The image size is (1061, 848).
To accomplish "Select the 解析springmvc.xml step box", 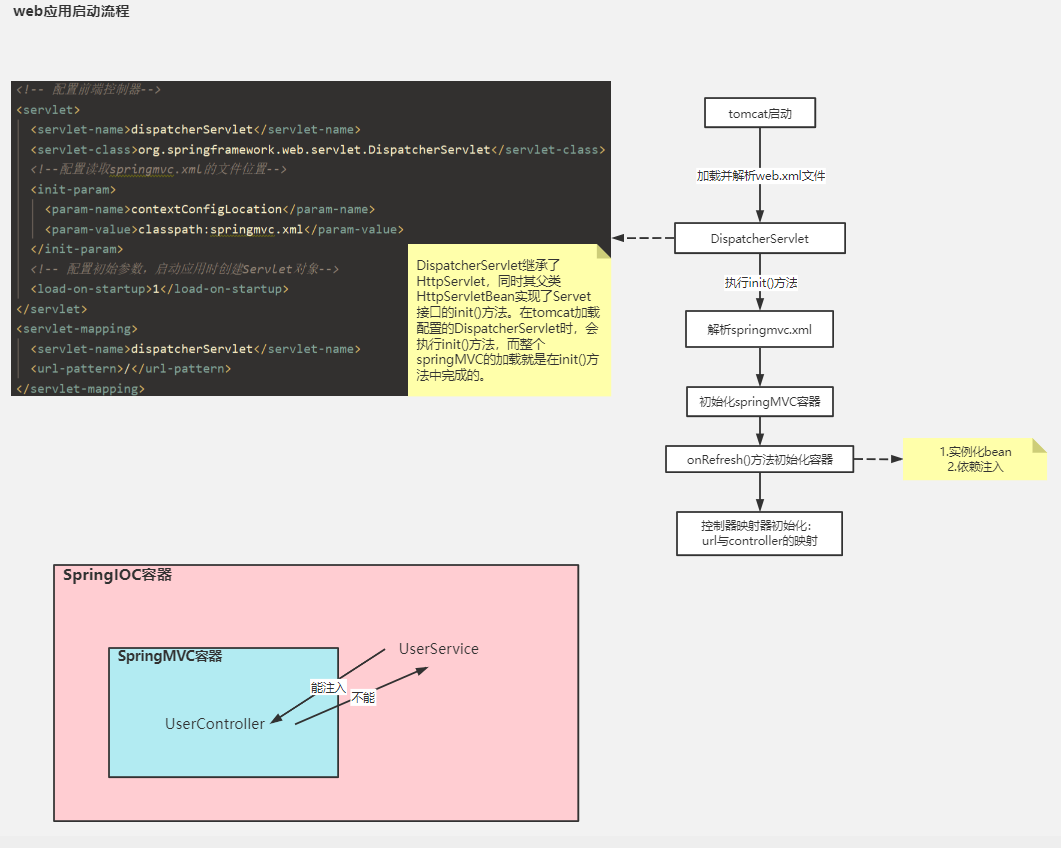I will (x=759, y=328).
